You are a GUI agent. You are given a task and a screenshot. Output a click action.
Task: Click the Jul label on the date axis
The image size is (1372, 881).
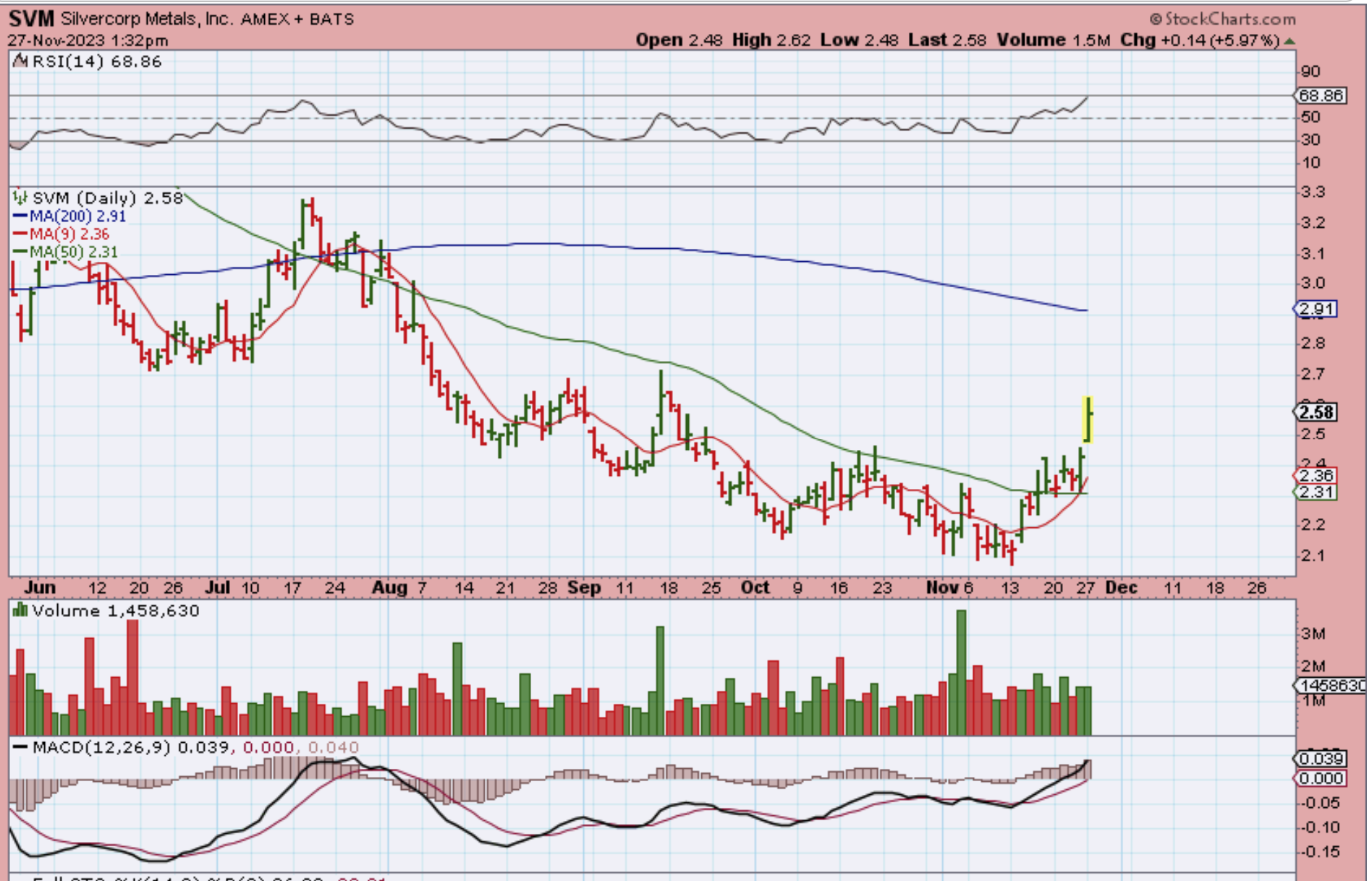click(217, 587)
